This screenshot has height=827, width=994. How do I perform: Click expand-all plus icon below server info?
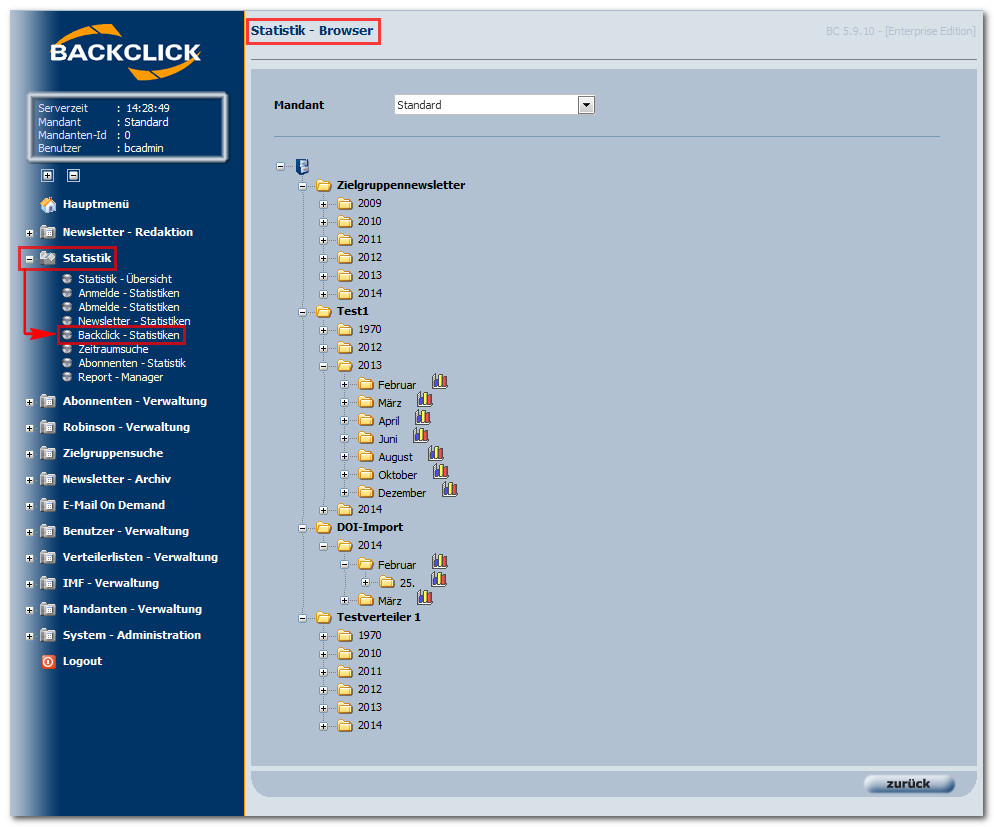pyautogui.click(x=48, y=176)
